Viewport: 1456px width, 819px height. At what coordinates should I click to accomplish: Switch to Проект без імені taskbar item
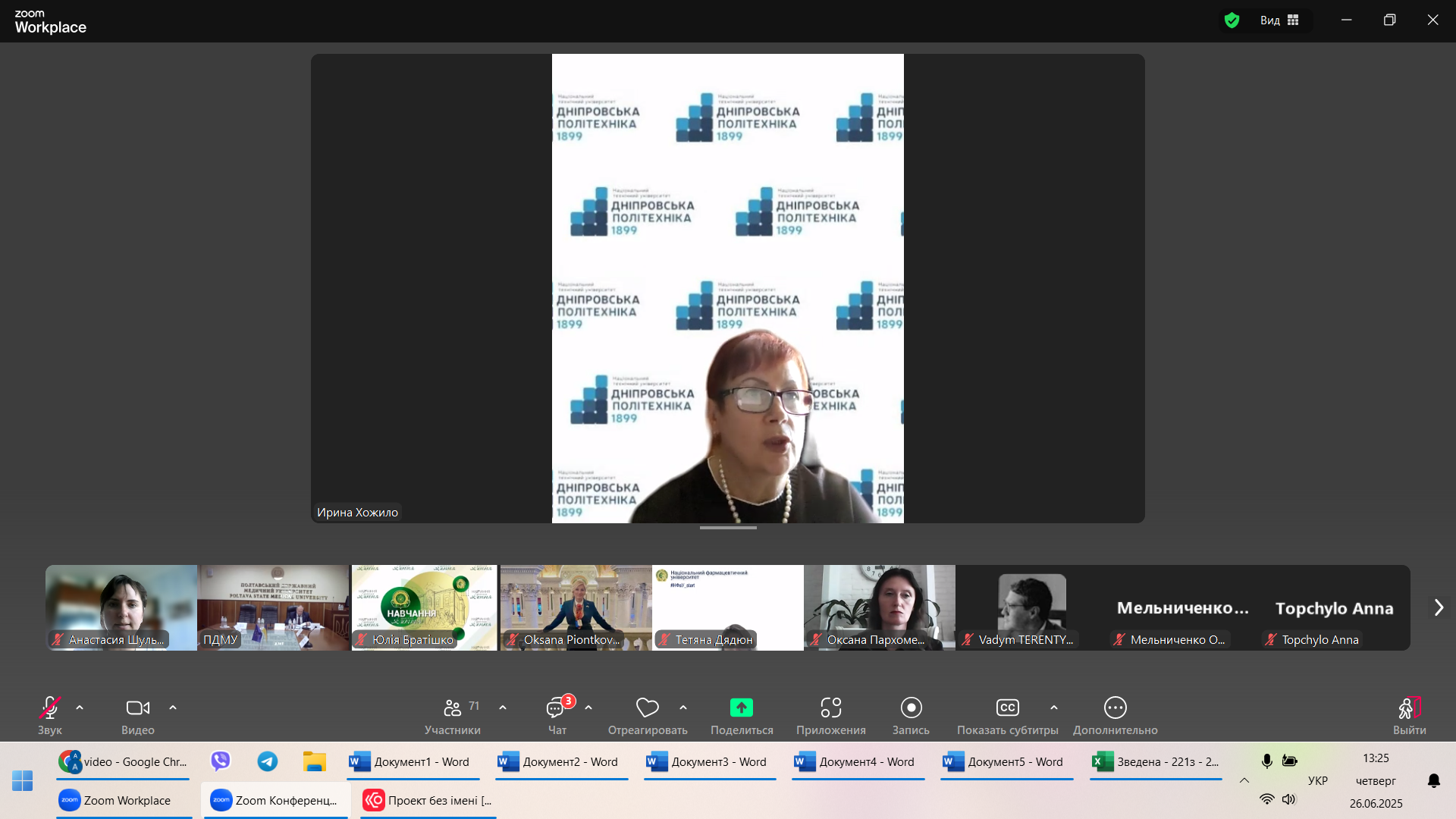[x=428, y=800]
